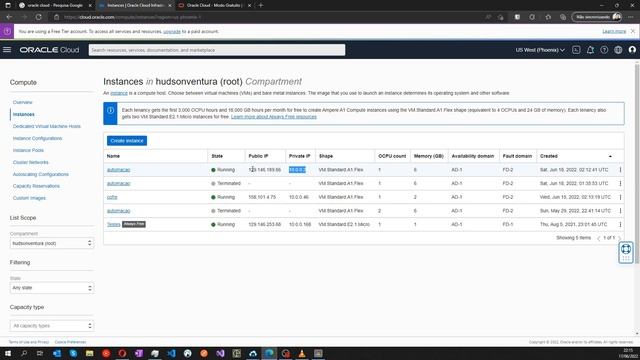Screen dimensions: 640x360
Task: Open Capacity Reservations in sidebar
Action: point(36,186)
